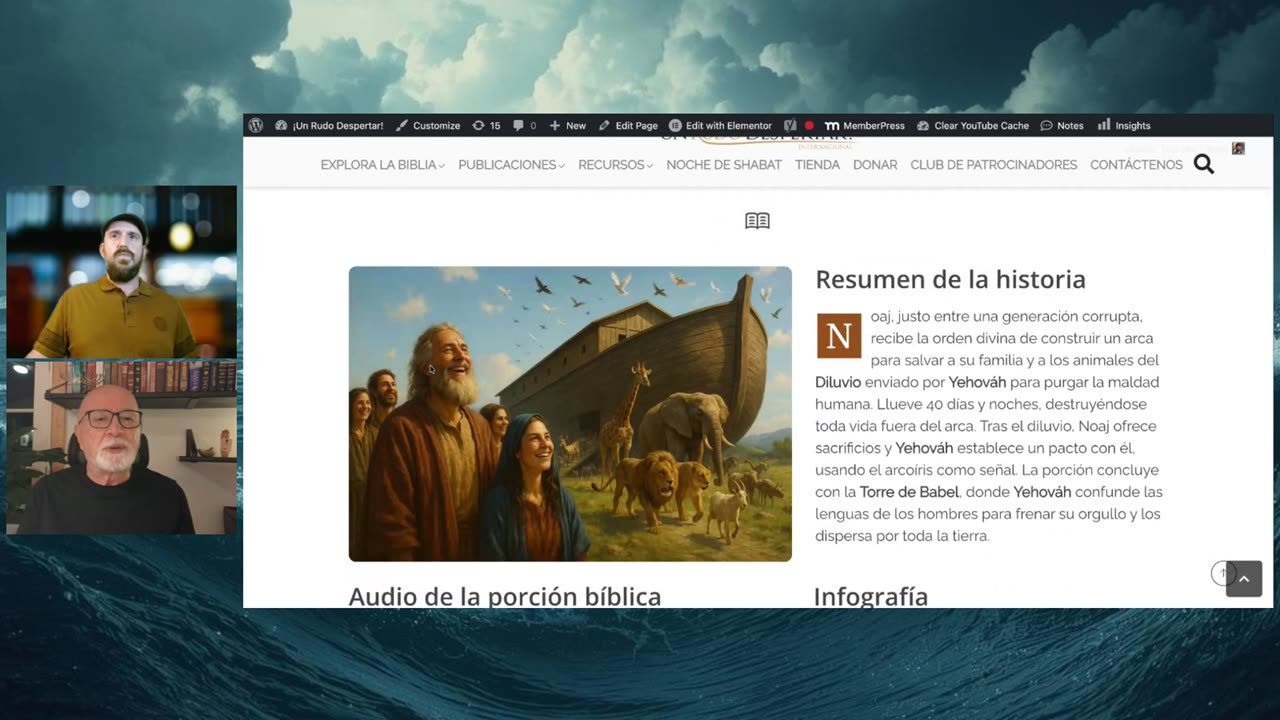Click the scroll-to-top arrow button
This screenshot has height=720, width=1280.
tap(1244, 579)
